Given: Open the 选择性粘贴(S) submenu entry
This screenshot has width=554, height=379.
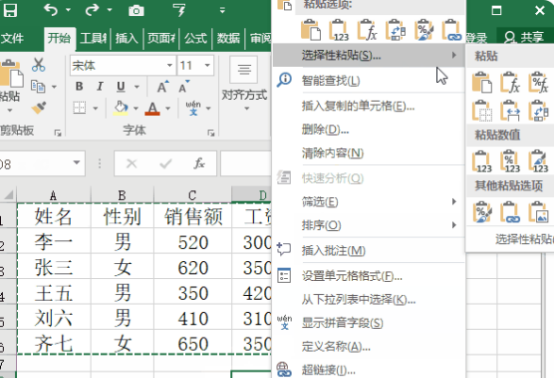Looking at the screenshot, I should [x=369, y=55].
